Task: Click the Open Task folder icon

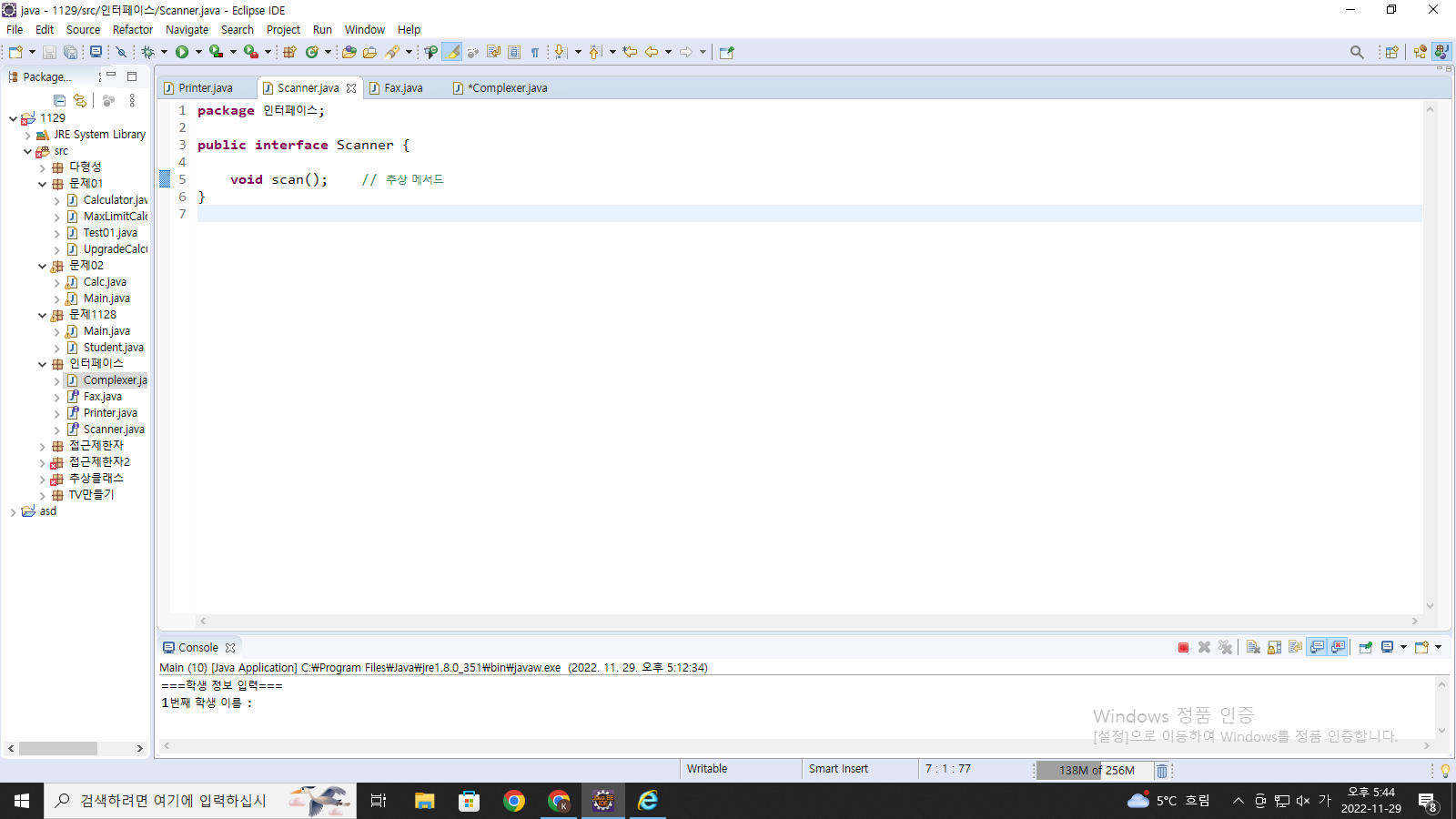Action: pyautogui.click(x=369, y=52)
